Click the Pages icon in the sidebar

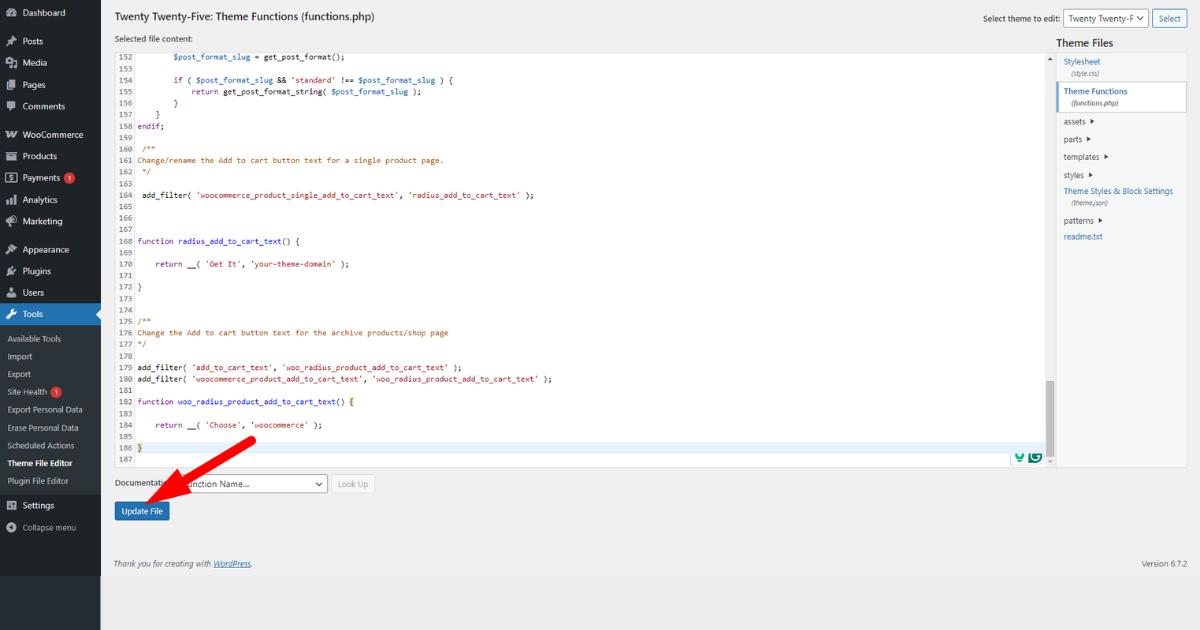pyautogui.click(x=11, y=85)
